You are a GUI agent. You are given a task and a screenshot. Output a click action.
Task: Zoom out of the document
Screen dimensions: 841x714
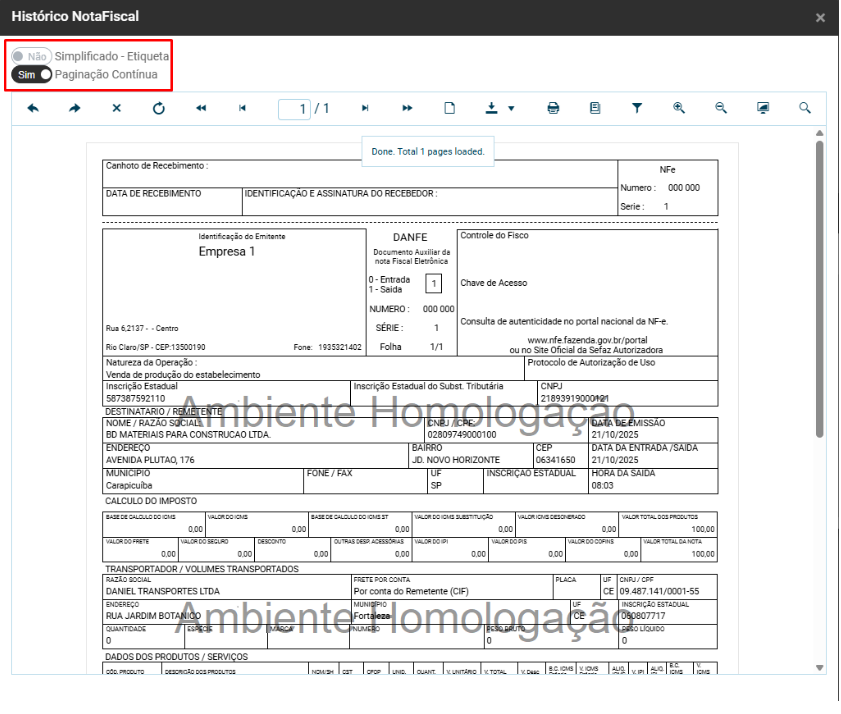[720, 108]
